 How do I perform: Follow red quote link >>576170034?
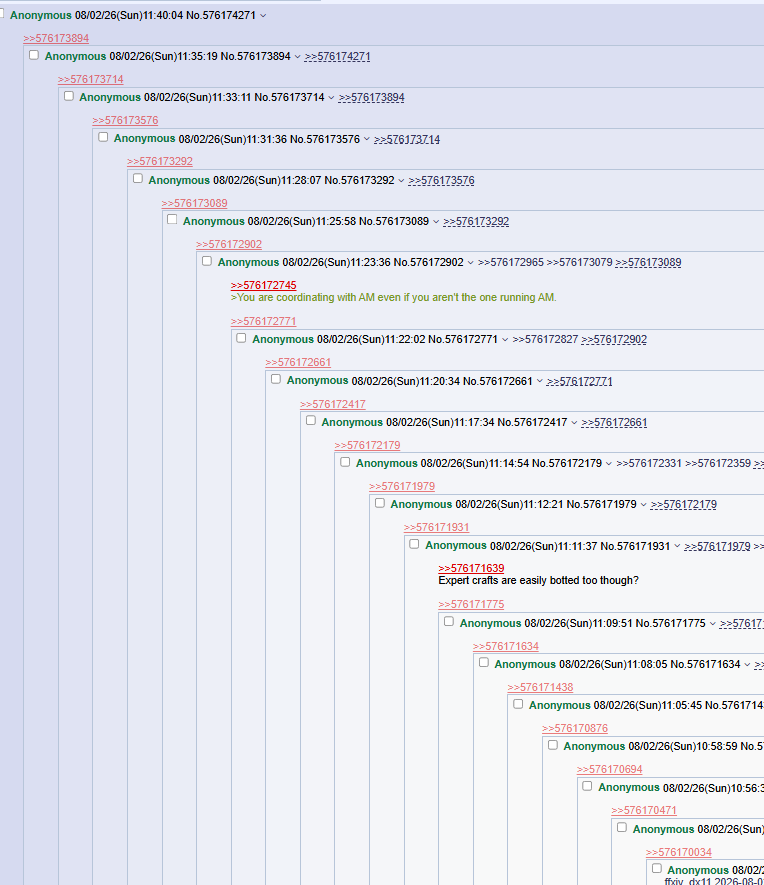(679, 852)
